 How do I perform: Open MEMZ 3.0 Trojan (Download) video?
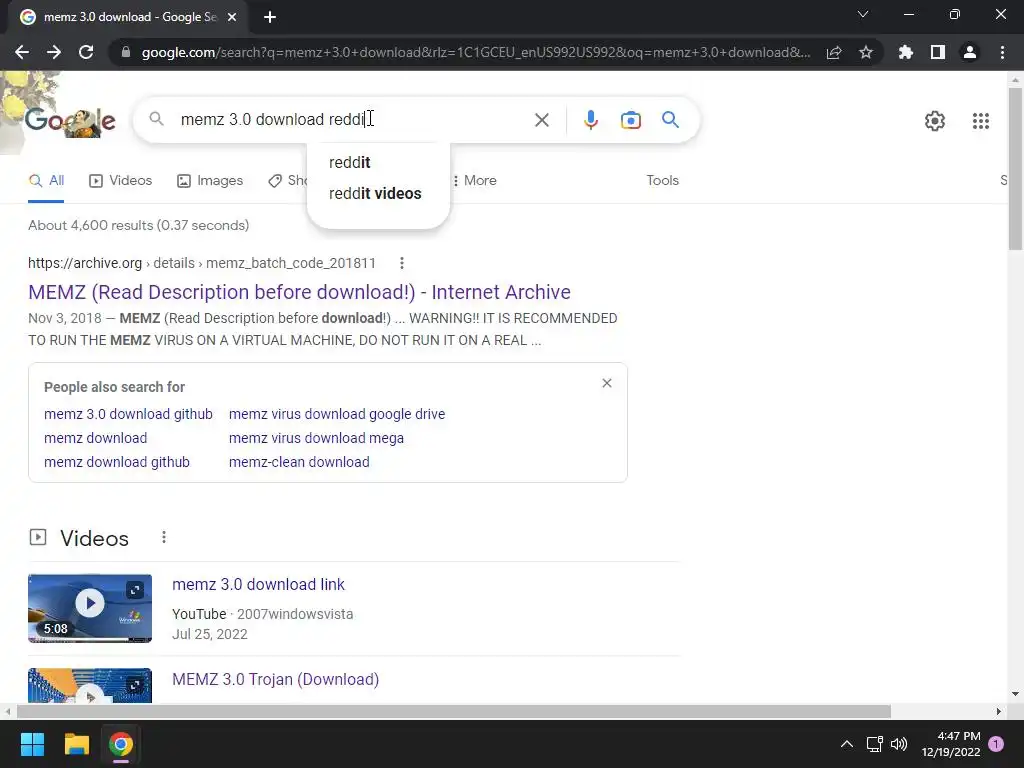pyautogui.click(x=275, y=679)
